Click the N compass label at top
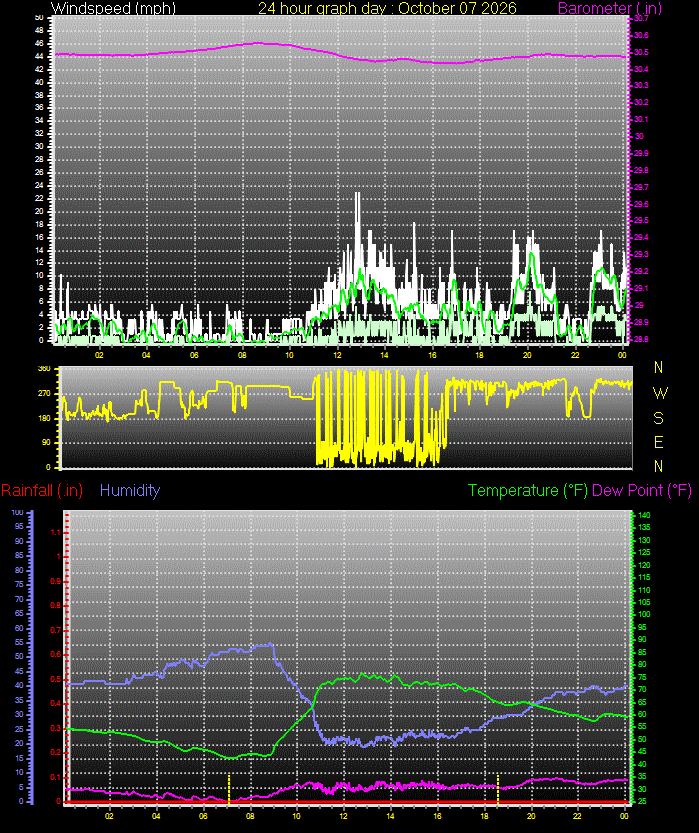 coord(658,368)
